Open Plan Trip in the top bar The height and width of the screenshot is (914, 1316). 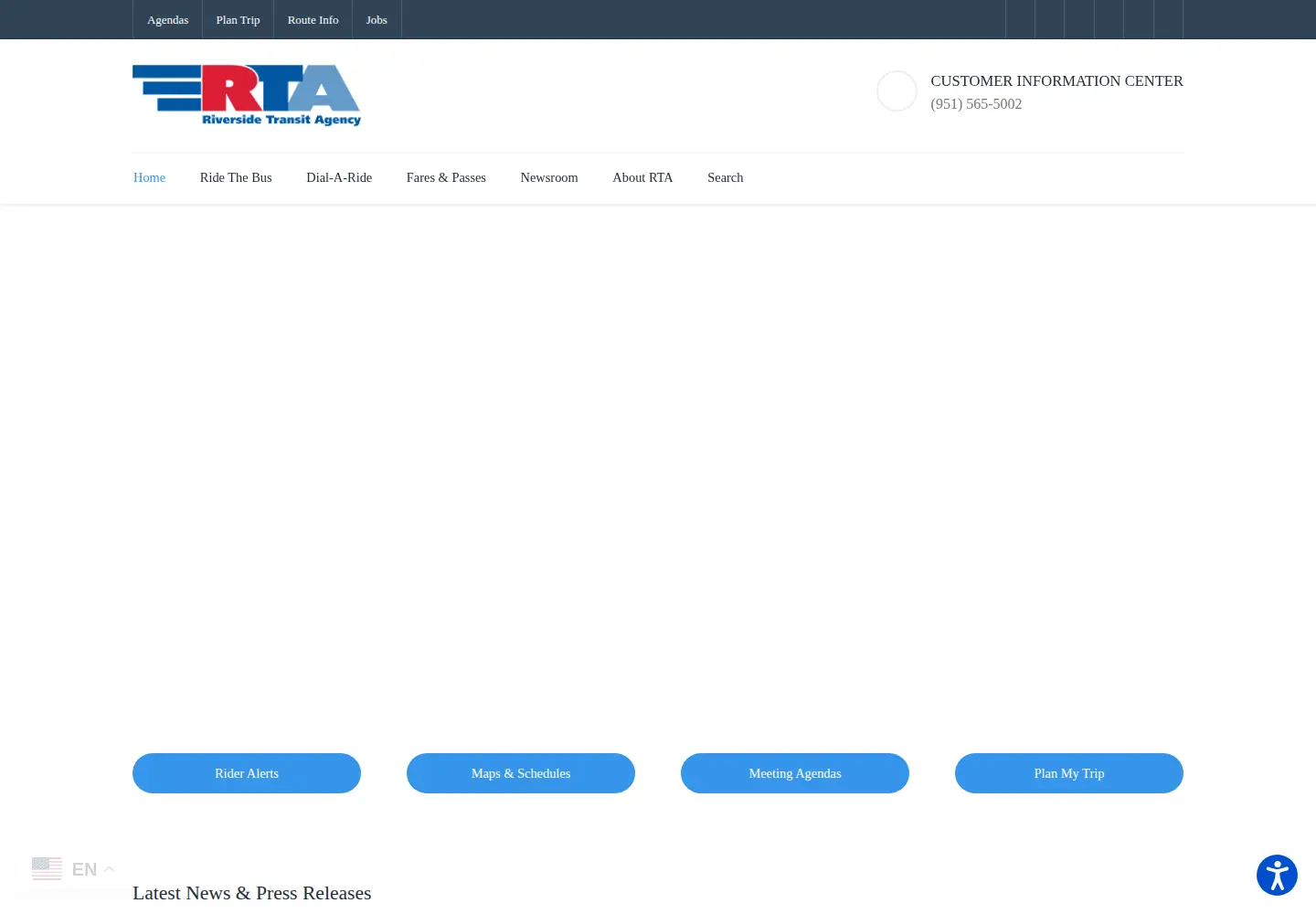[x=238, y=19]
